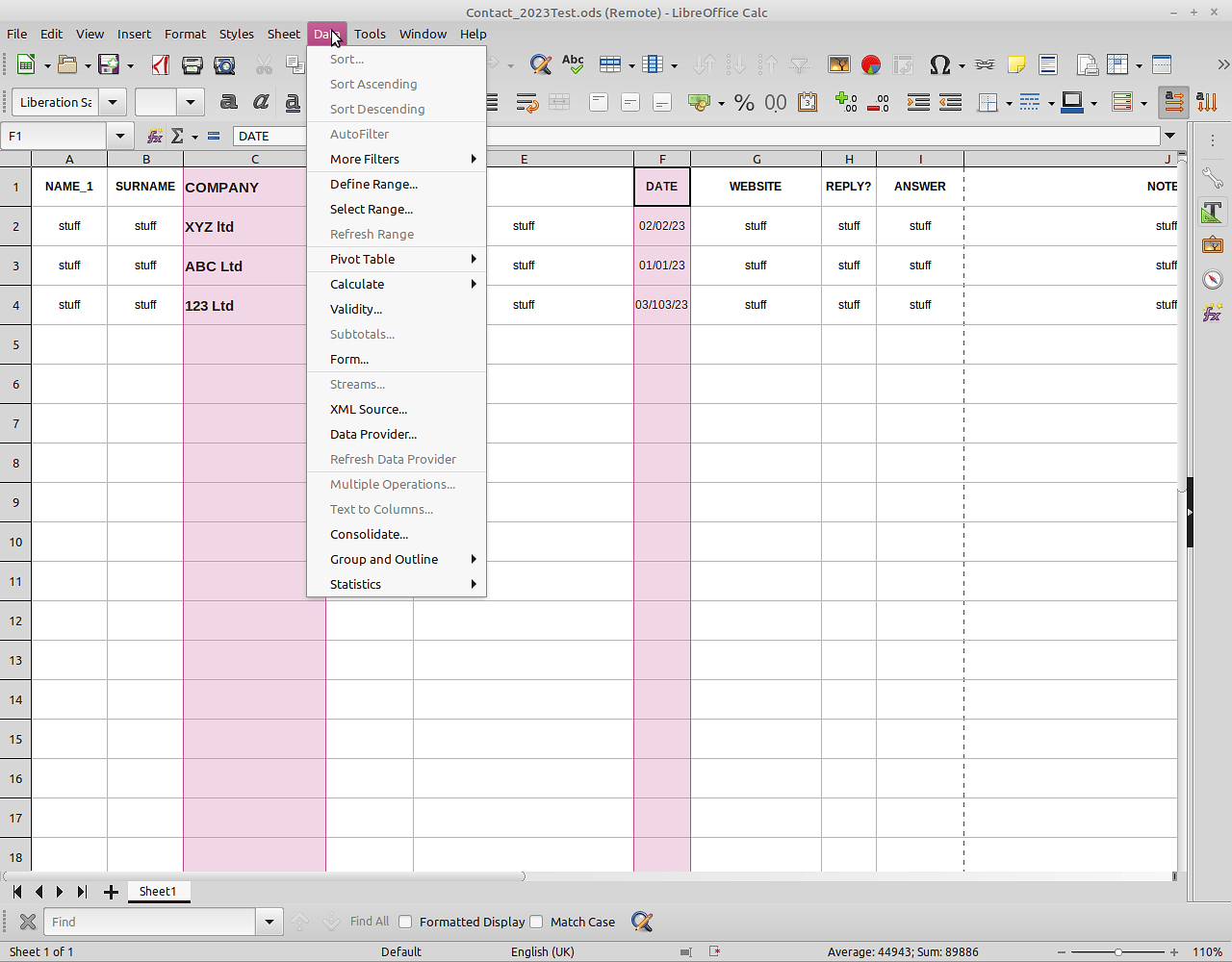This screenshot has height=962, width=1232.
Task: Open the font name dropdown
Action: (x=113, y=102)
